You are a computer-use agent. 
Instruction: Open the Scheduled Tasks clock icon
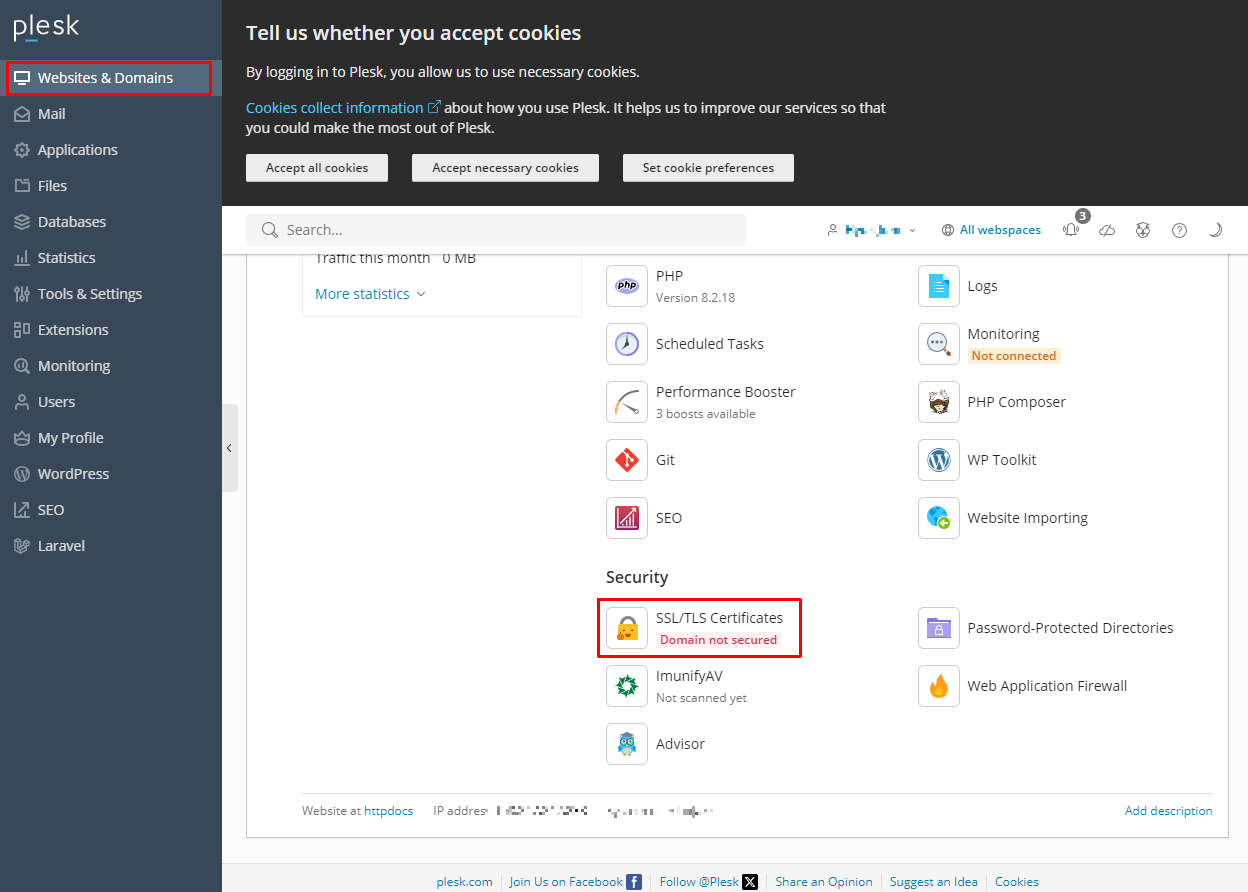click(x=627, y=344)
